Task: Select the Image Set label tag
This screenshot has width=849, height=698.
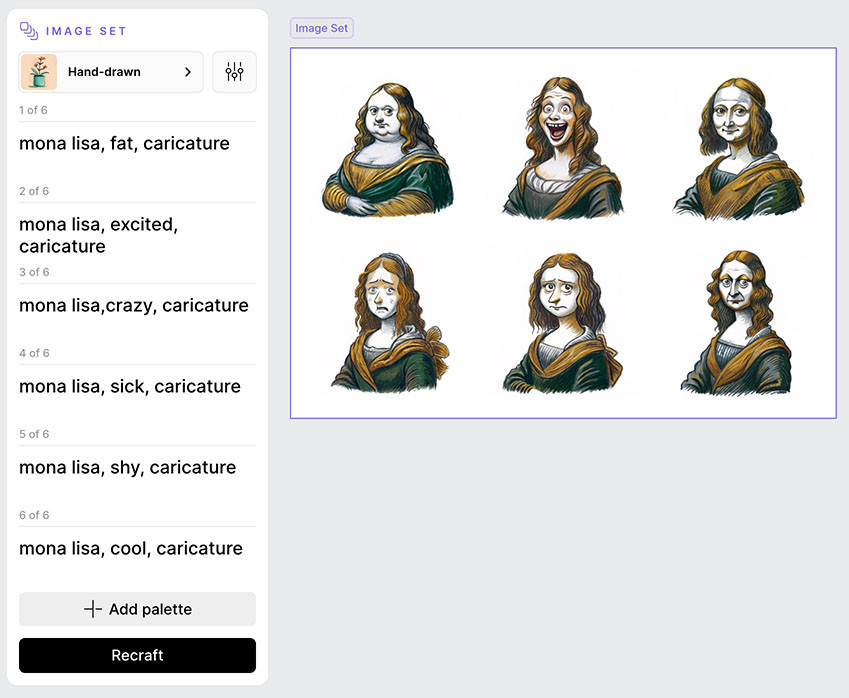Action: coord(322,28)
